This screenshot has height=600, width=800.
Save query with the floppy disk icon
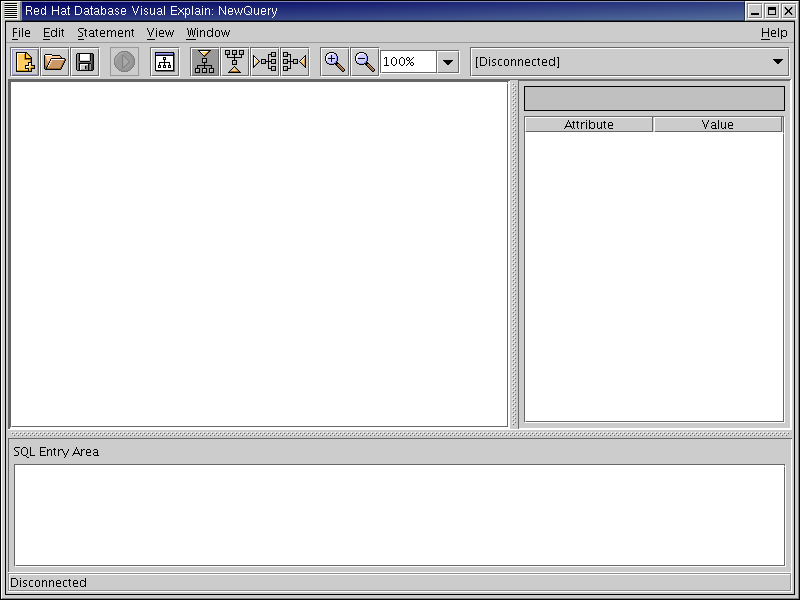click(85, 62)
